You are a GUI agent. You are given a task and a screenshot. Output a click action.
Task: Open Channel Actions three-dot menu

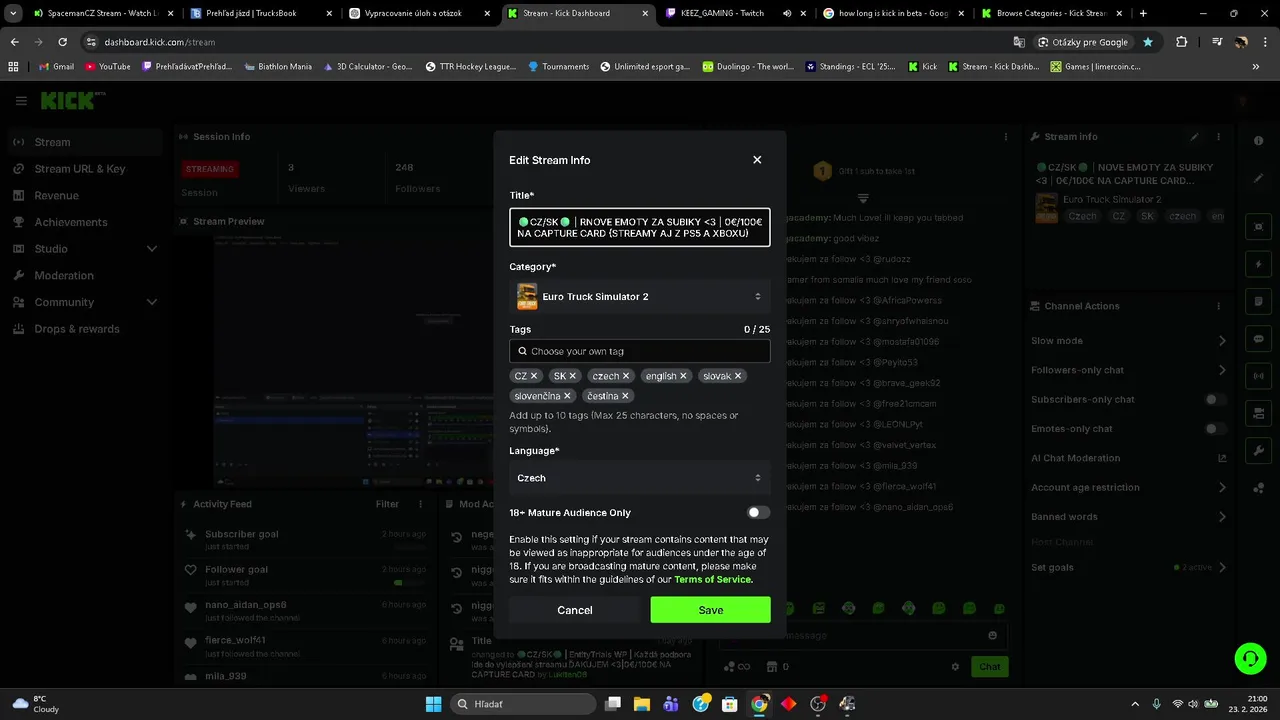[1219, 306]
